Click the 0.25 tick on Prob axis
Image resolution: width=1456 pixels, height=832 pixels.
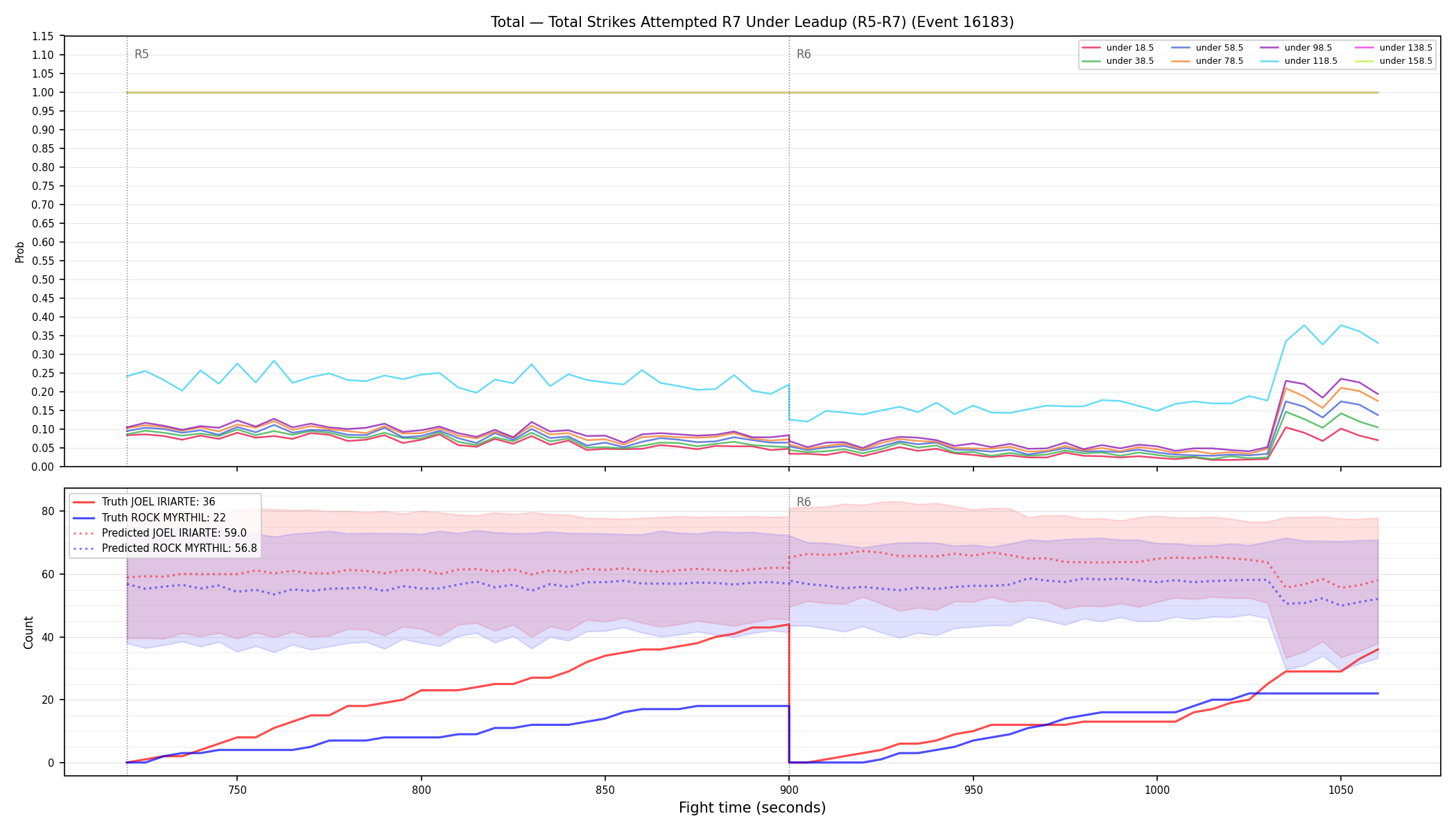(43, 374)
